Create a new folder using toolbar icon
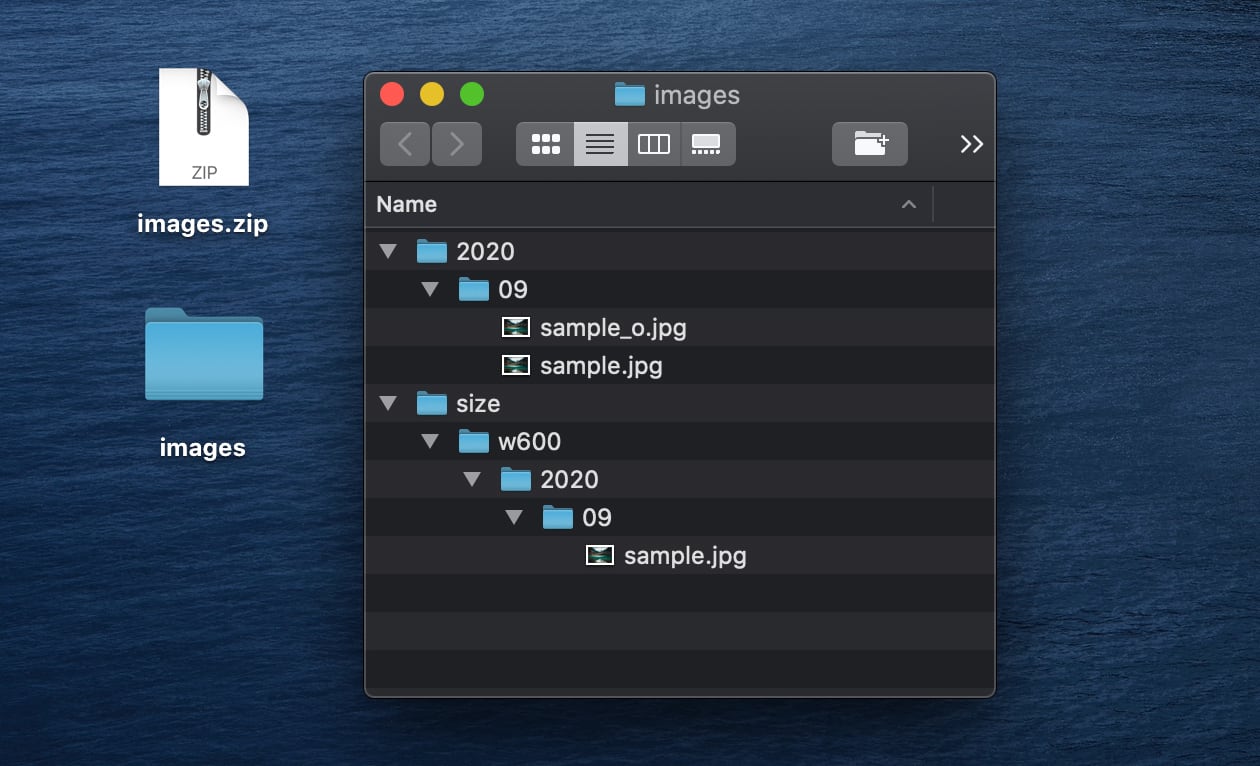Image resolution: width=1260 pixels, height=766 pixels. tap(869, 144)
